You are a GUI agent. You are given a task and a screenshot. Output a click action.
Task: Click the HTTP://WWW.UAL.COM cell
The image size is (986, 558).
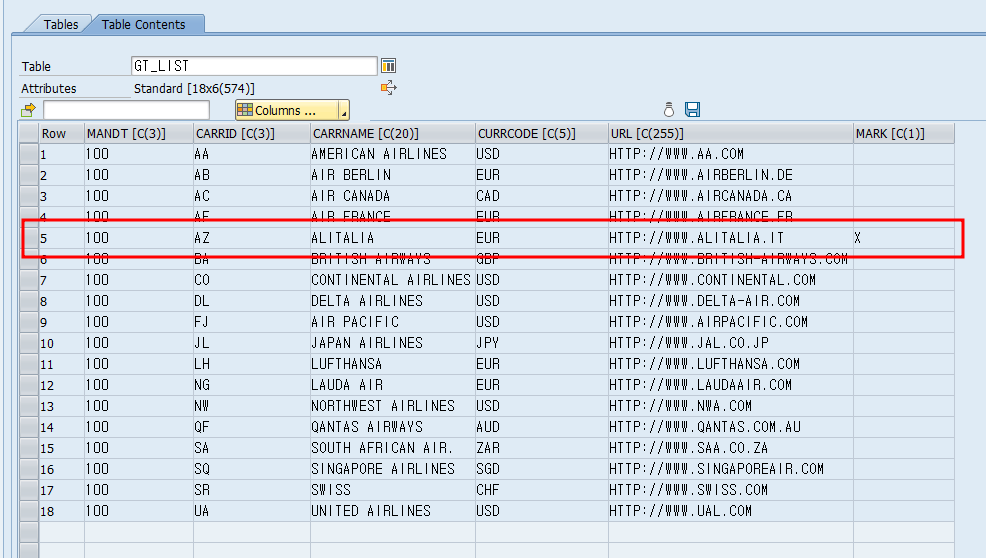click(731, 511)
